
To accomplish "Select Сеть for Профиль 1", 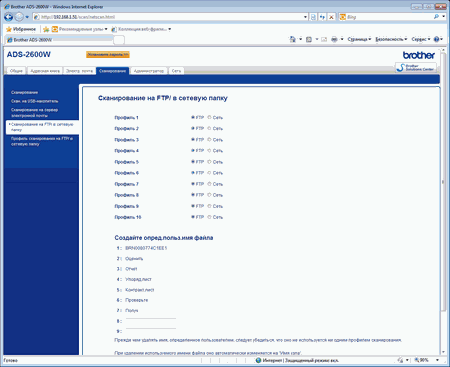I will point(209,117).
